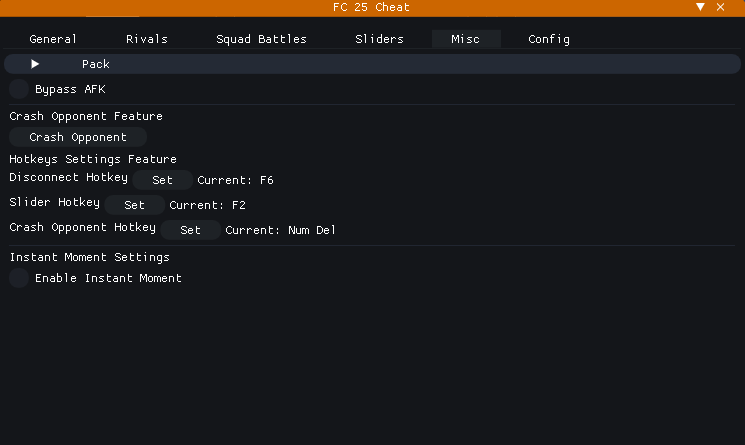Click the FC 25 Cheat title bar
745x445 pixels.
point(371,8)
